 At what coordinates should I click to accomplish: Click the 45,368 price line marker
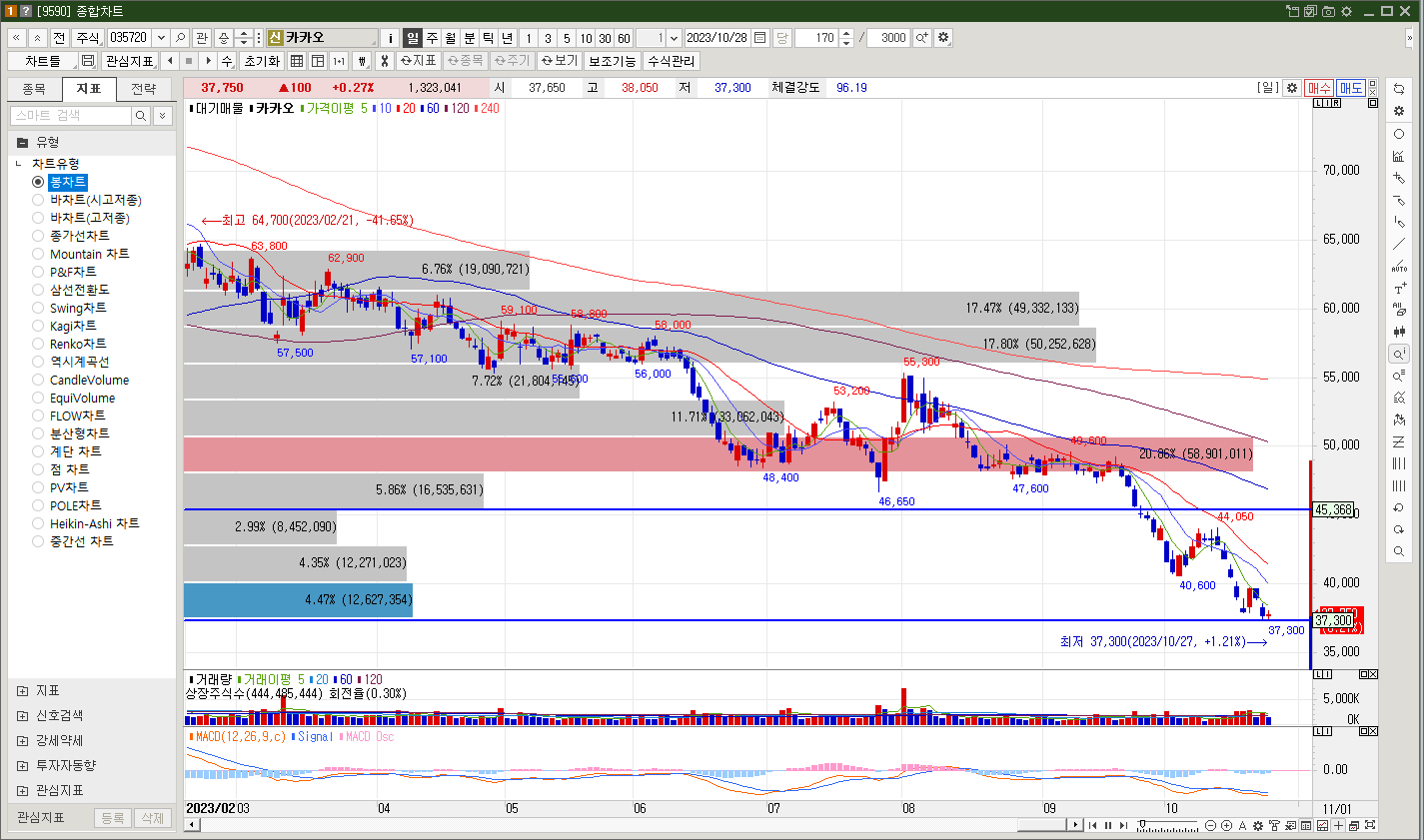[x=1333, y=509]
